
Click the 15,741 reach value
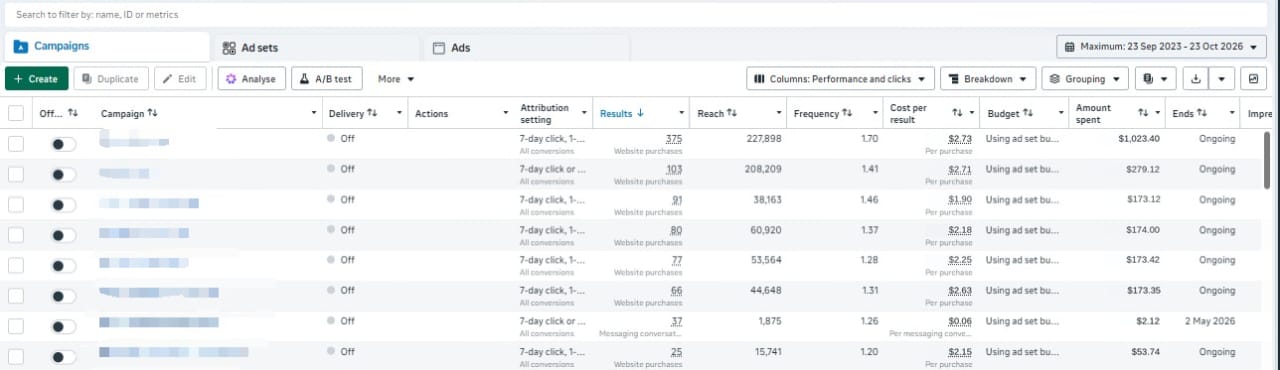pyautogui.click(x=767, y=351)
